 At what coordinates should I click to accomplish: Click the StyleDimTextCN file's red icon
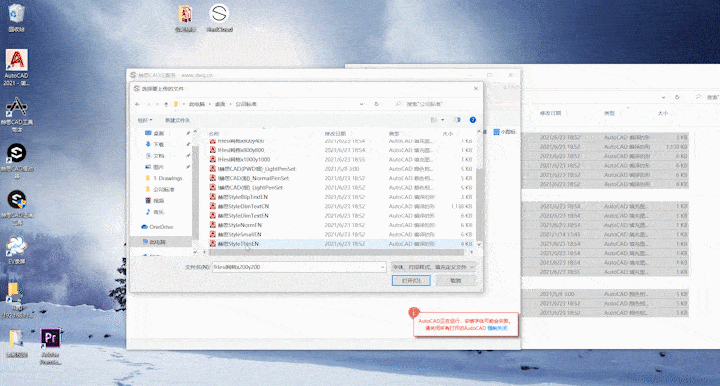pyautogui.click(x=213, y=207)
